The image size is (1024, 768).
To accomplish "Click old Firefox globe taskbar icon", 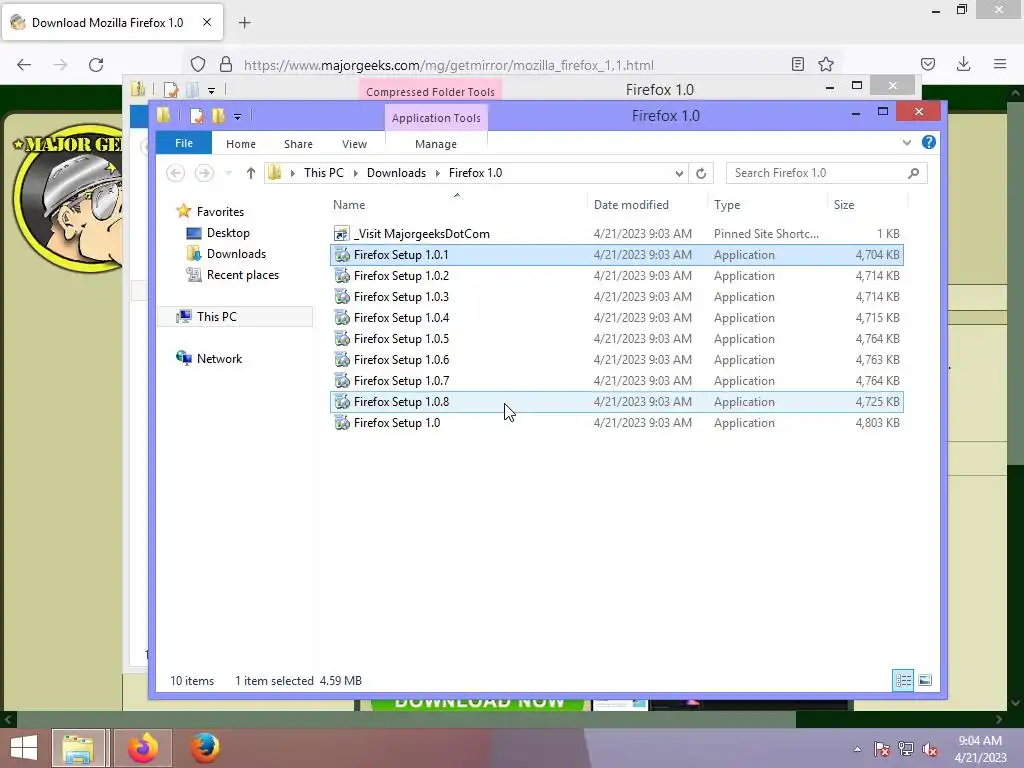I will 204,748.
